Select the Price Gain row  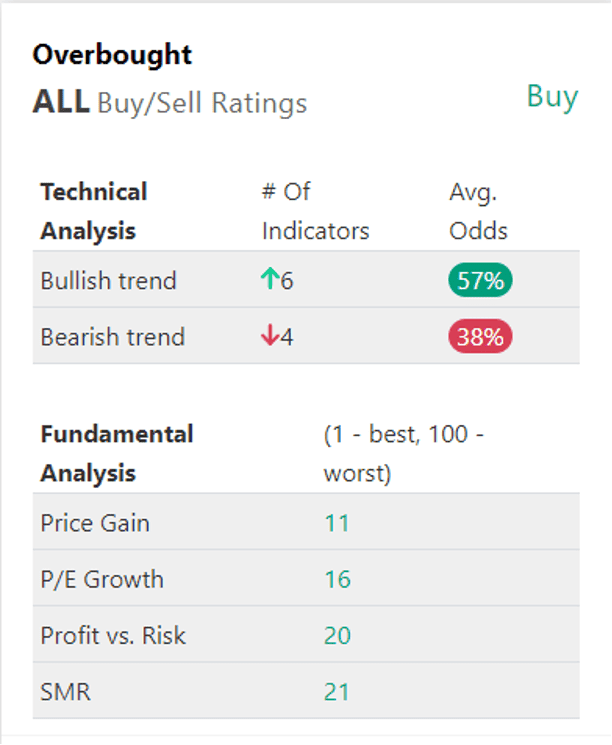click(306, 522)
